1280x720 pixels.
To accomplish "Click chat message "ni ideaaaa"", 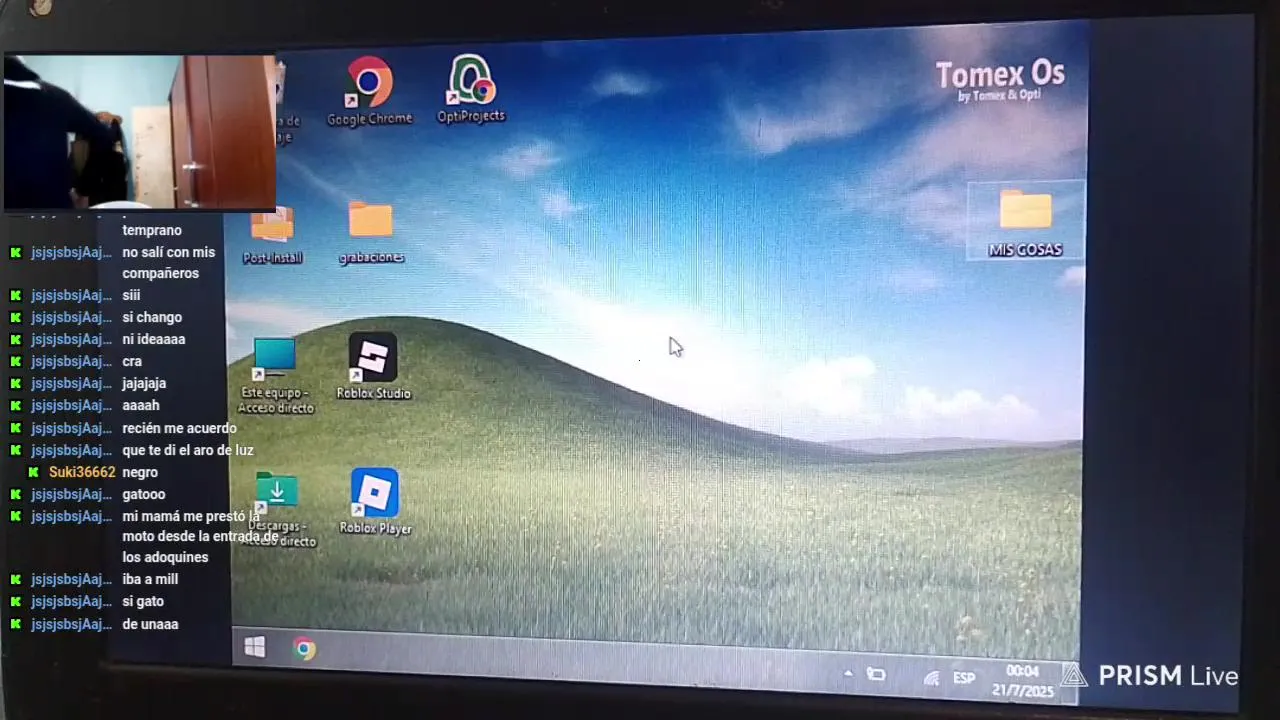I will tap(154, 339).
